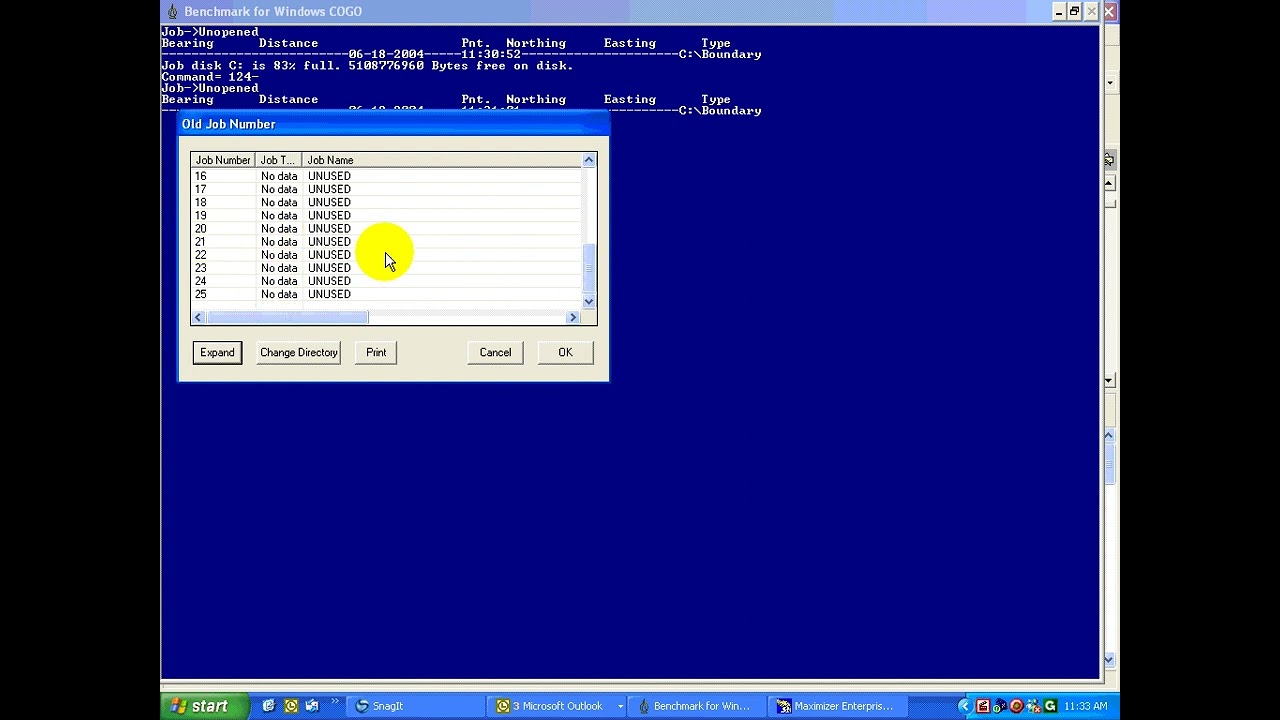Click the red circle tray icon

pyautogui.click(x=1016, y=706)
